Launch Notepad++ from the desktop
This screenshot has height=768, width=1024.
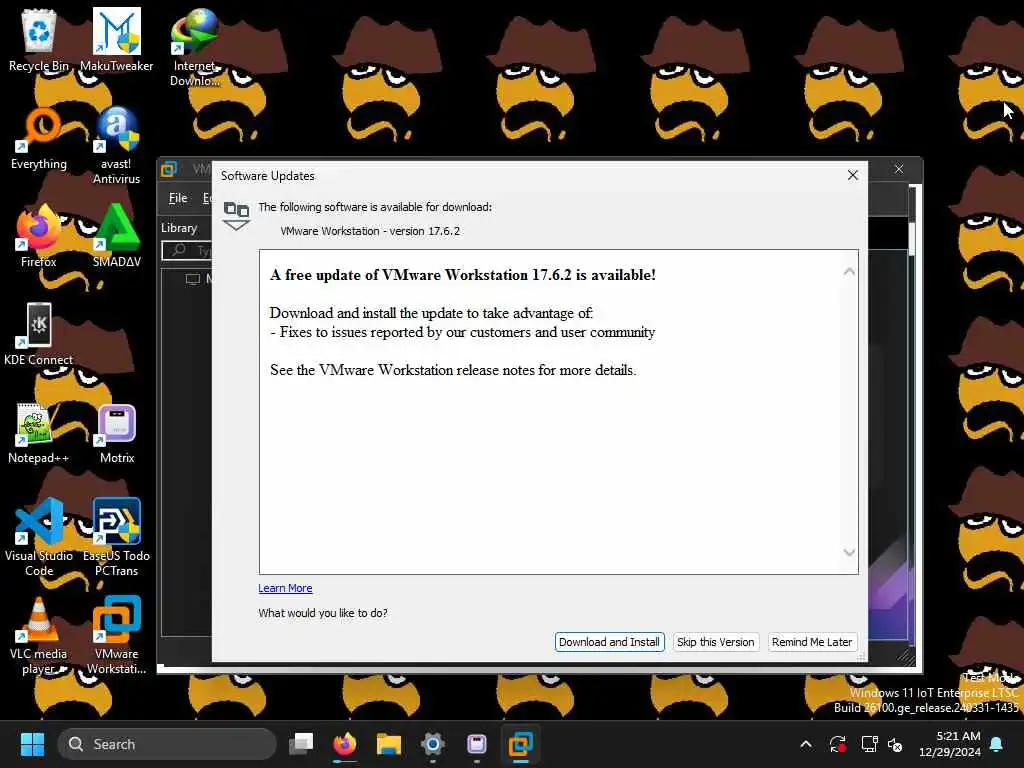pyautogui.click(x=39, y=432)
